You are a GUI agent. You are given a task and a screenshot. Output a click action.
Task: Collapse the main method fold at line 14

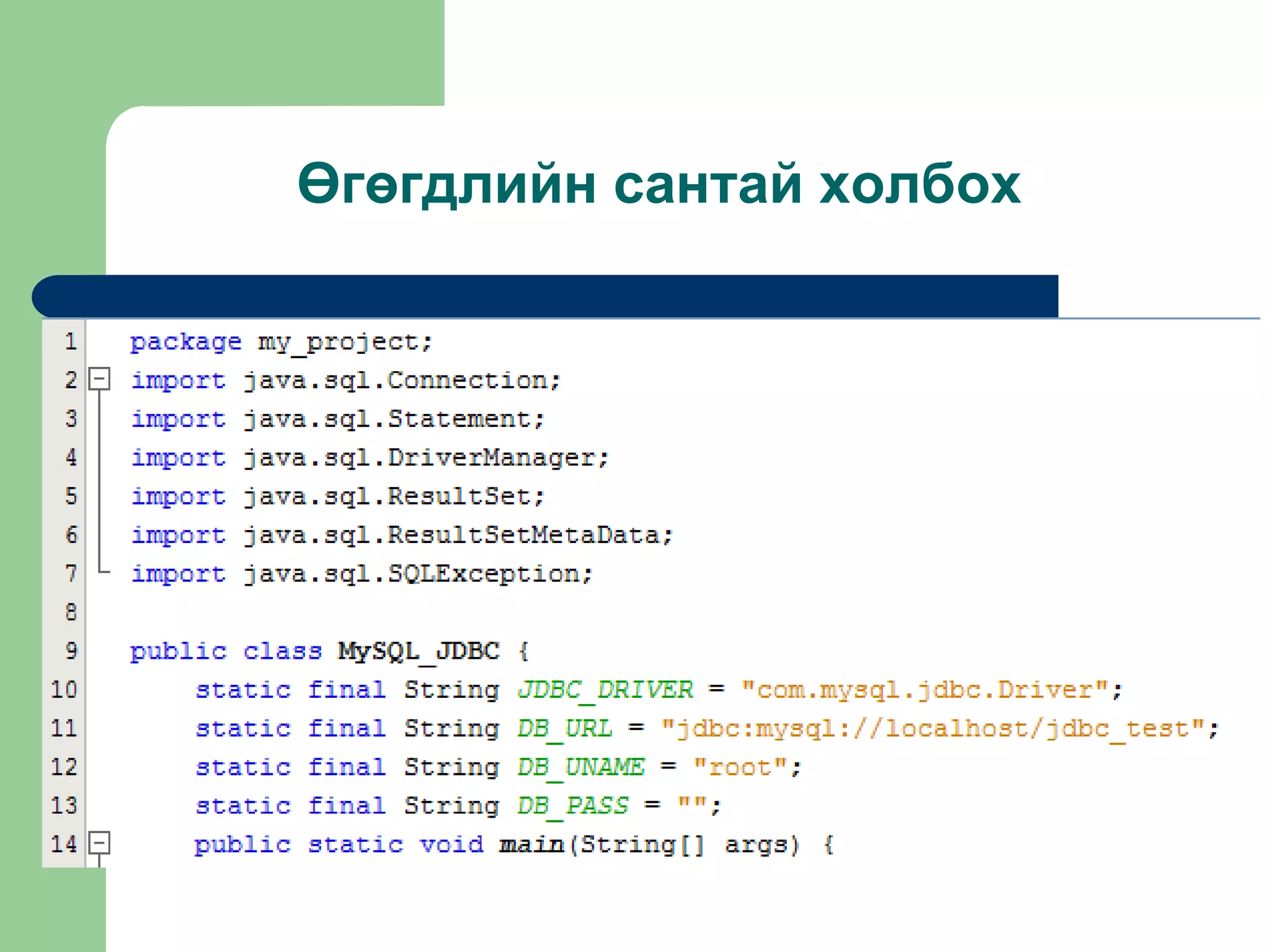(99, 843)
